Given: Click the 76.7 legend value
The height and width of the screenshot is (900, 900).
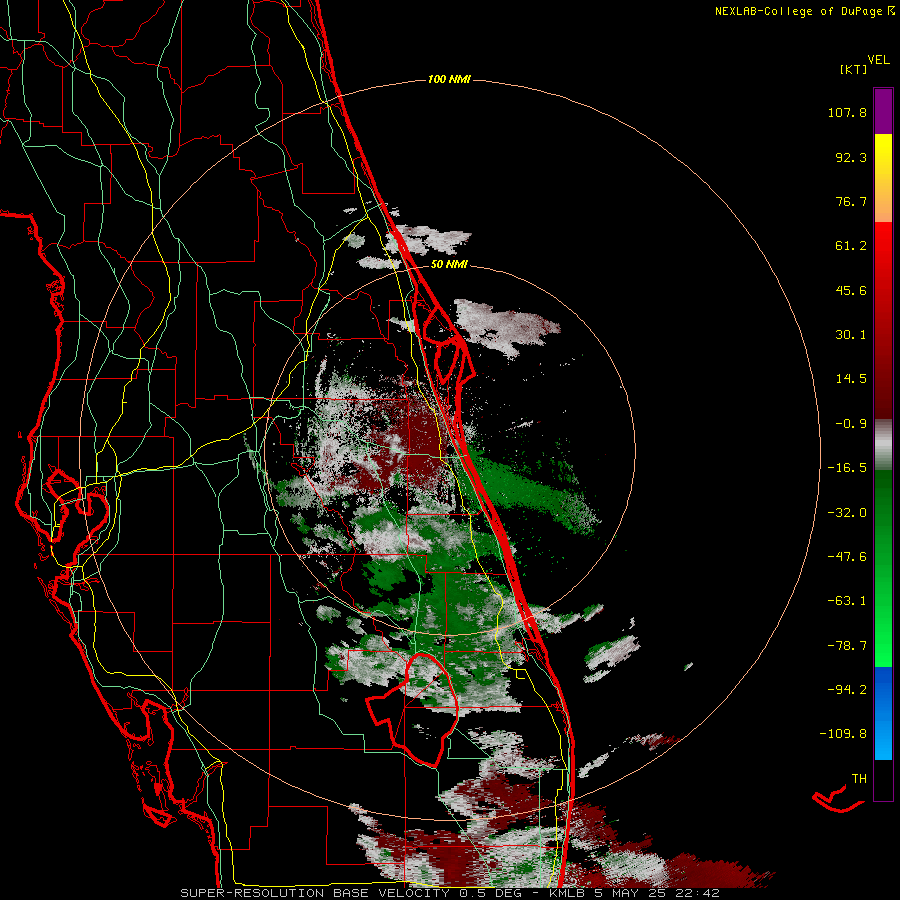Looking at the screenshot, I should point(851,201).
